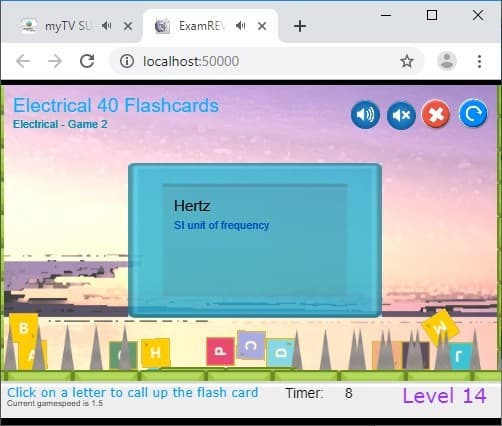Click the 'Level 14' label
This screenshot has width=502, height=426.
(x=444, y=396)
